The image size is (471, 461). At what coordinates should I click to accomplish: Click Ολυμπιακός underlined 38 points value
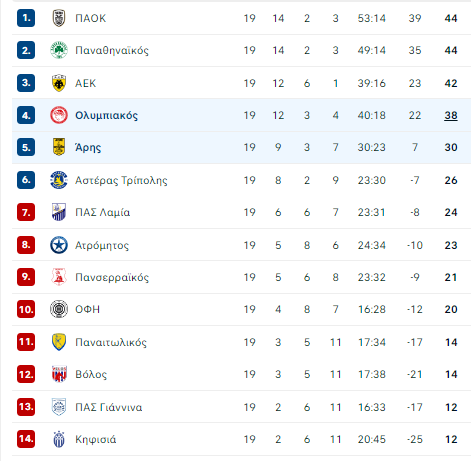pyautogui.click(x=451, y=115)
